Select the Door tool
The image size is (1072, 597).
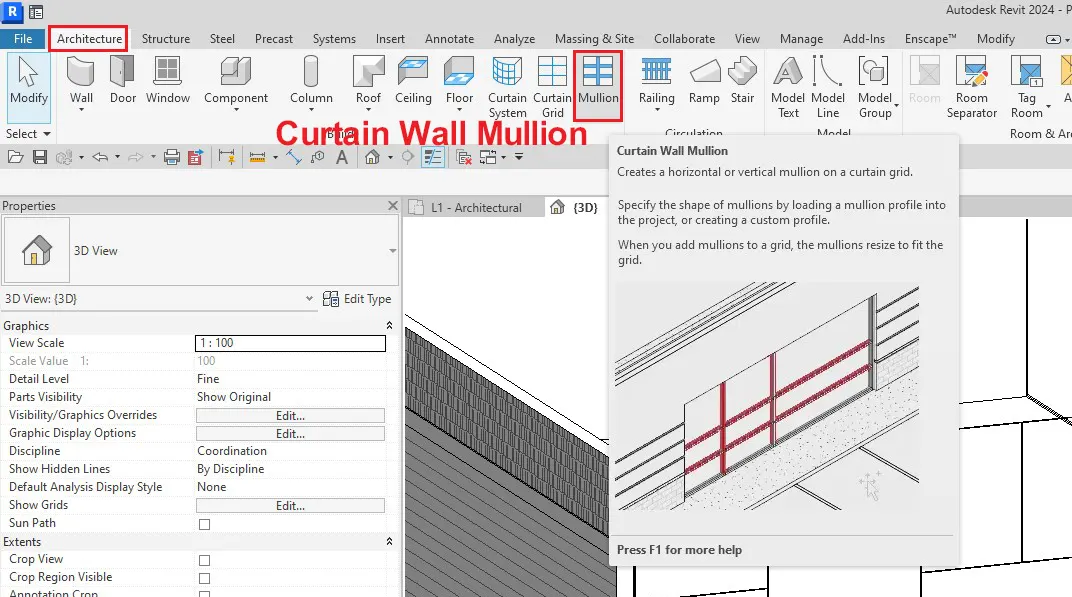coord(122,81)
